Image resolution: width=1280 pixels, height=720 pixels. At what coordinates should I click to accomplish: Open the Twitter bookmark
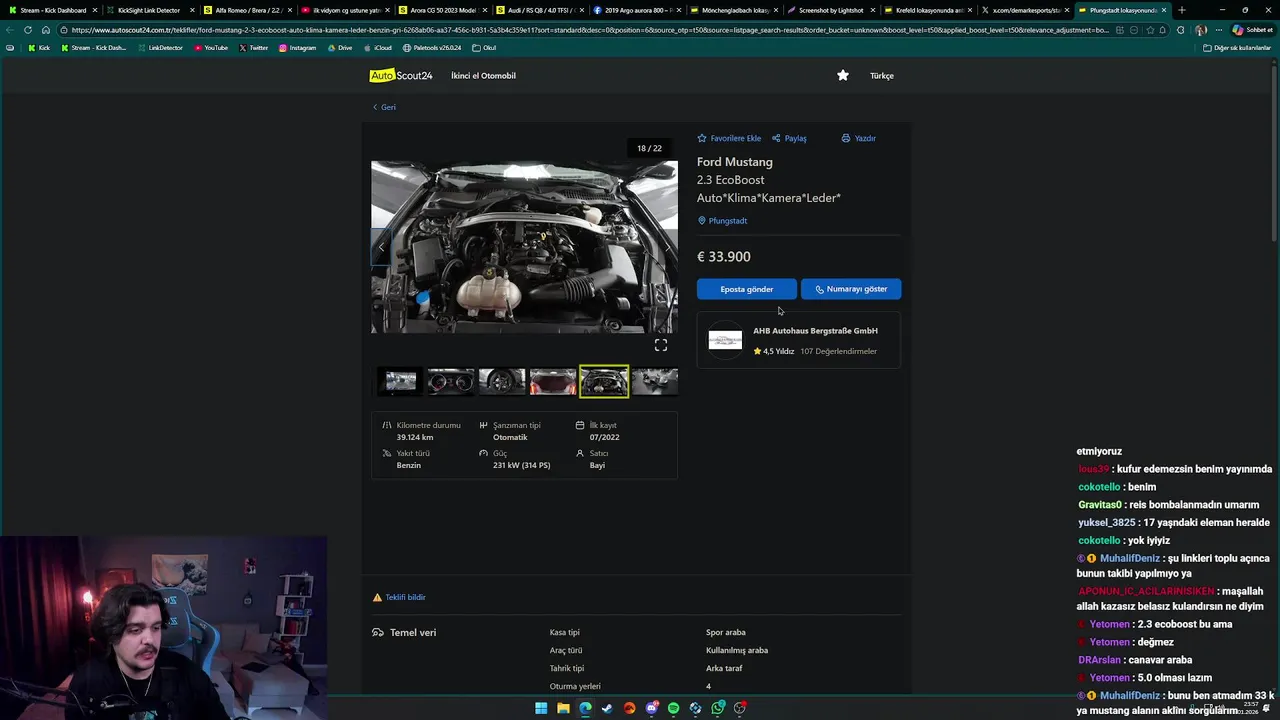(x=254, y=48)
